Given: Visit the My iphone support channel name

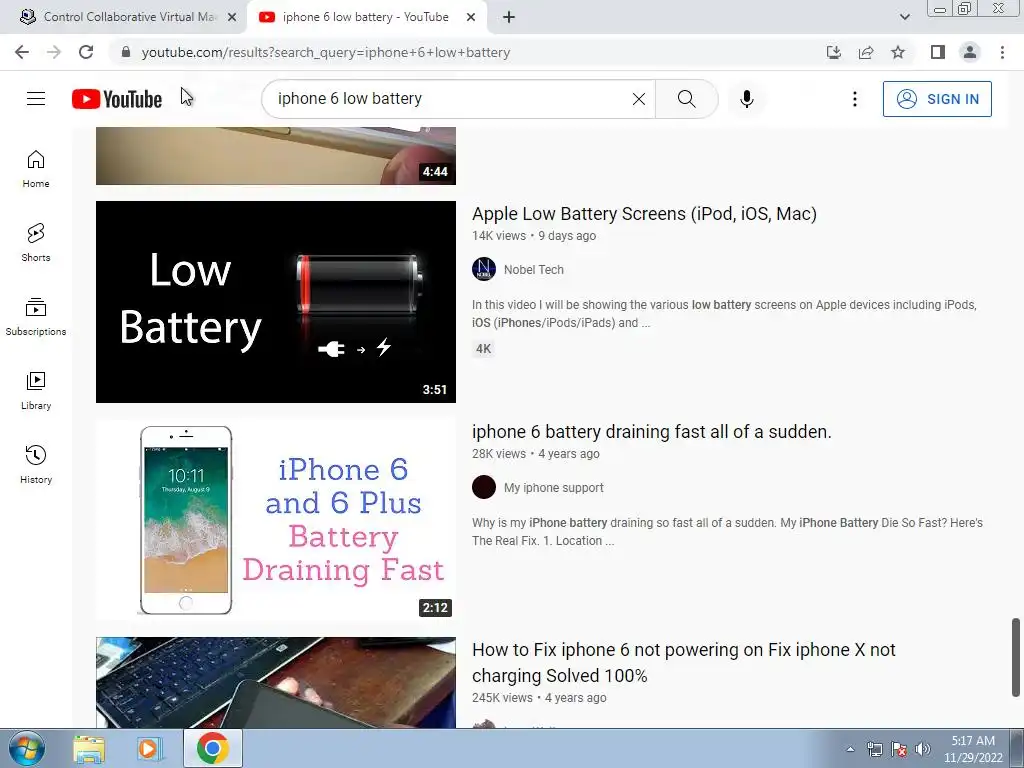Looking at the screenshot, I should click(x=554, y=488).
